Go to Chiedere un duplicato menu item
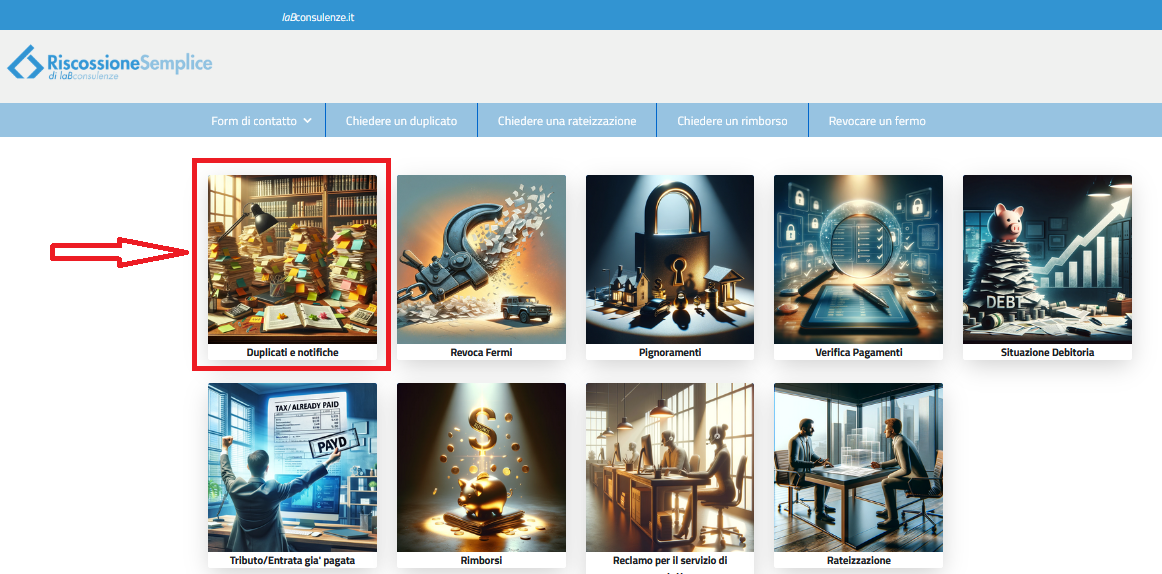The image size is (1162, 574). pyautogui.click(x=401, y=121)
